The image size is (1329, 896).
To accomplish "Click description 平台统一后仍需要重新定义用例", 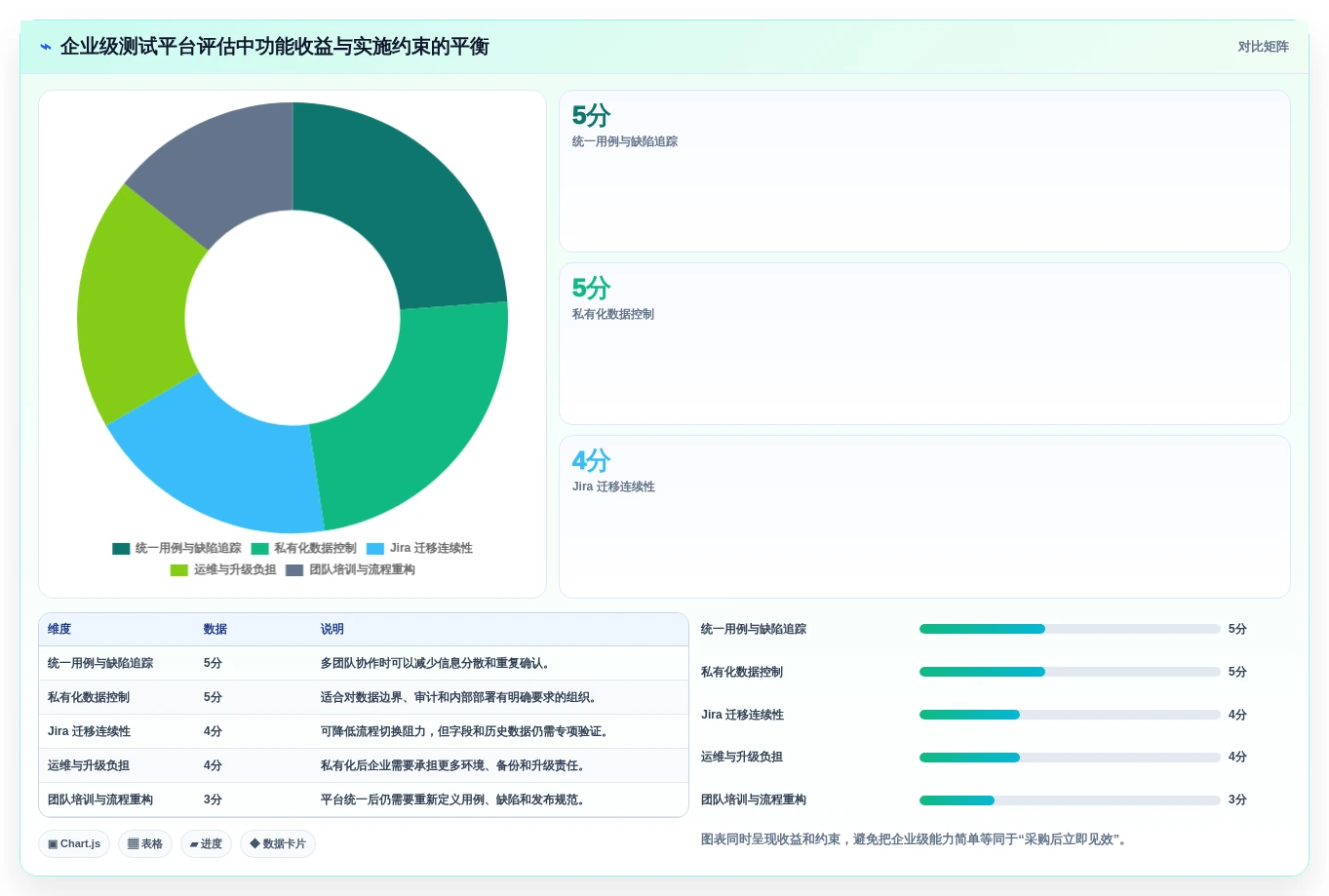I will [x=455, y=800].
